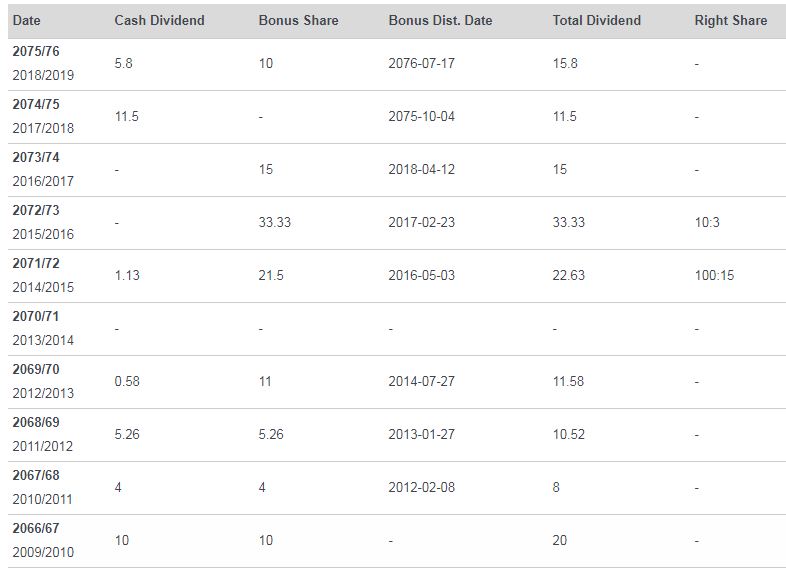Click the 0.58 cash dividend value

(127, 381)
